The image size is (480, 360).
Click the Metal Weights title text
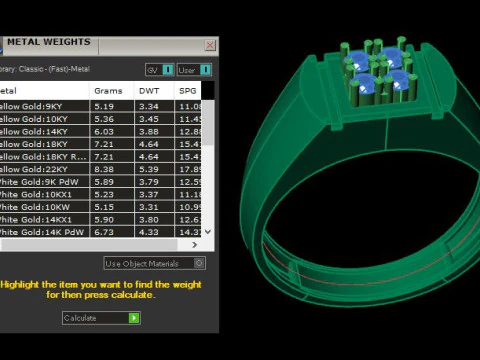(x=49, y=42)
